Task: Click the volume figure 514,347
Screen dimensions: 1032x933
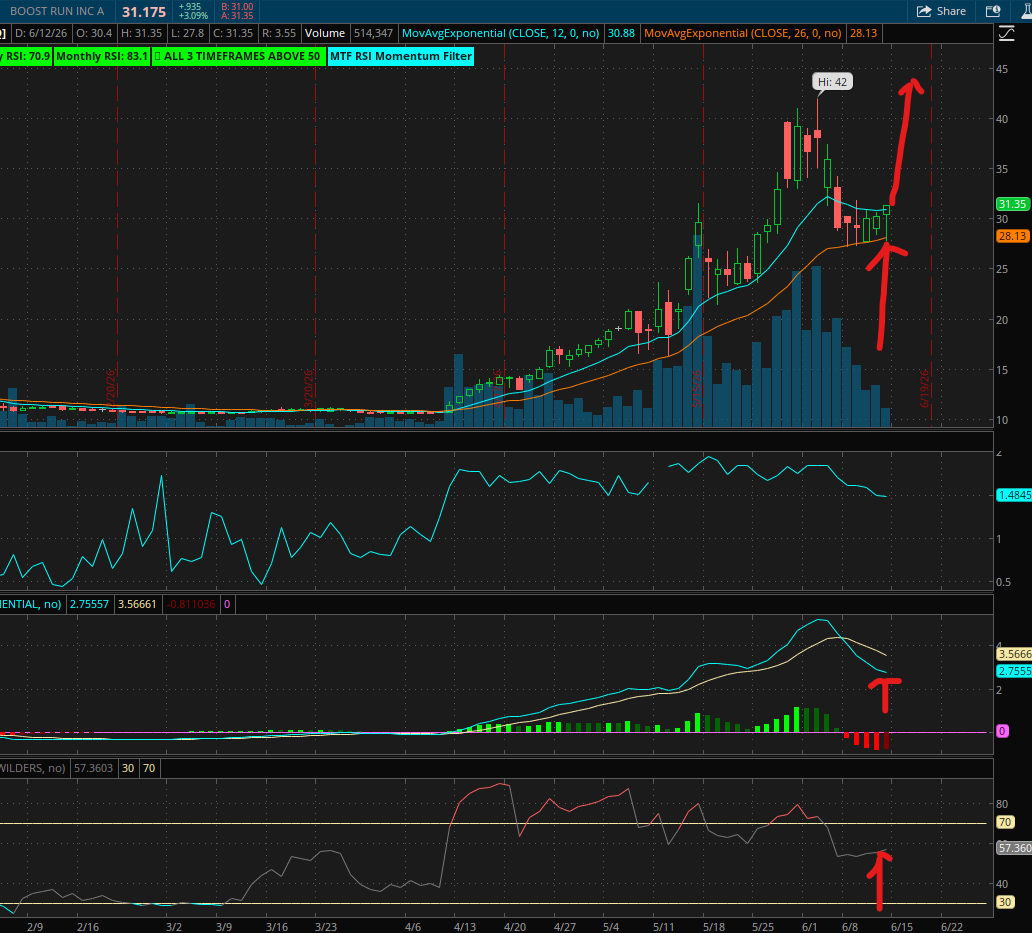Action: pos(373,33)
